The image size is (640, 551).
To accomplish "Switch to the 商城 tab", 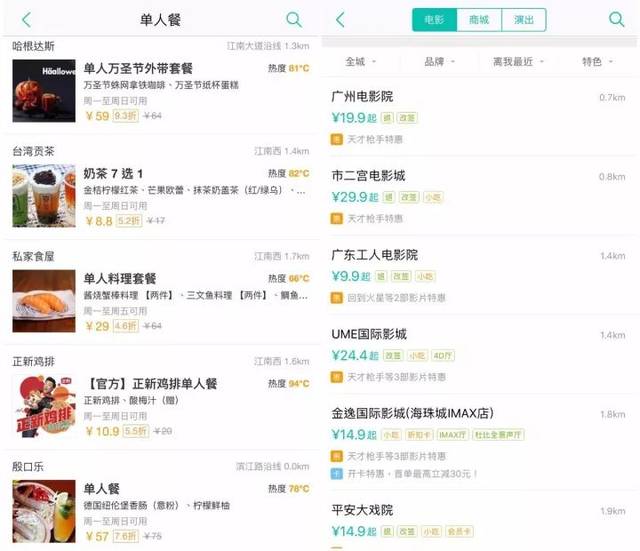I will (x=479, y=20).
